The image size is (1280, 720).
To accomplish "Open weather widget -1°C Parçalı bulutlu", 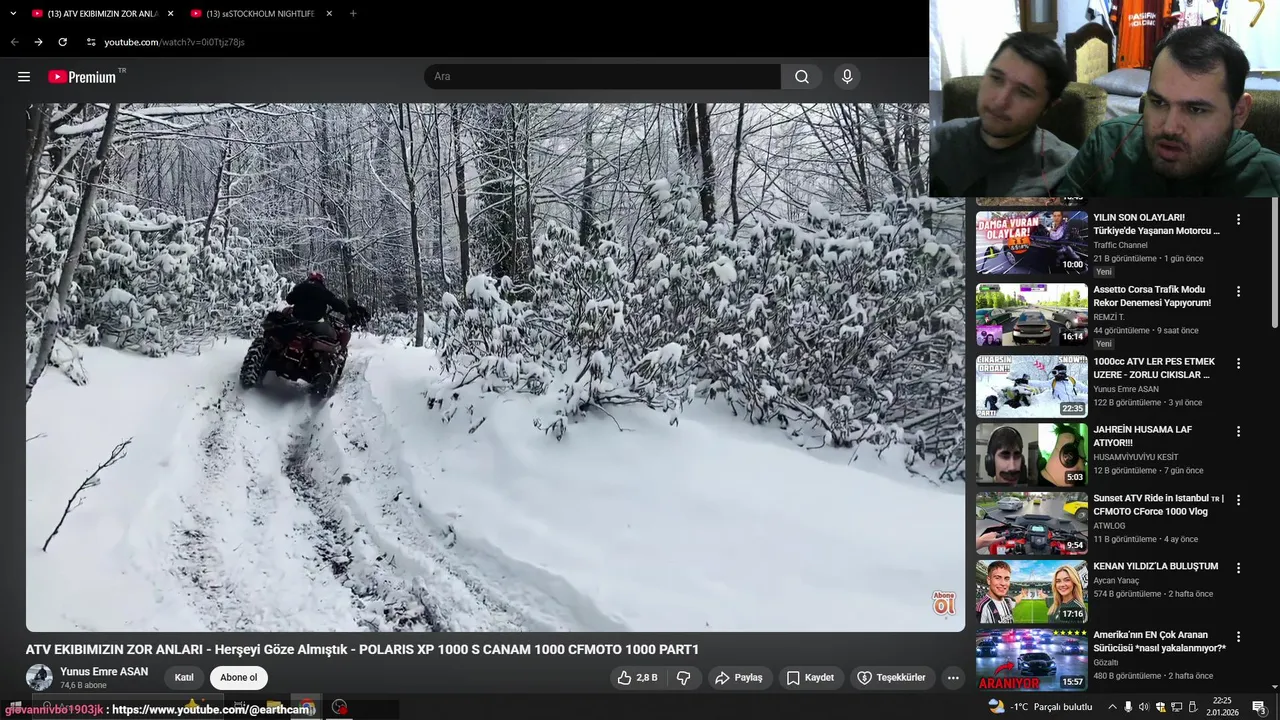I will [x=1040, y=707].
